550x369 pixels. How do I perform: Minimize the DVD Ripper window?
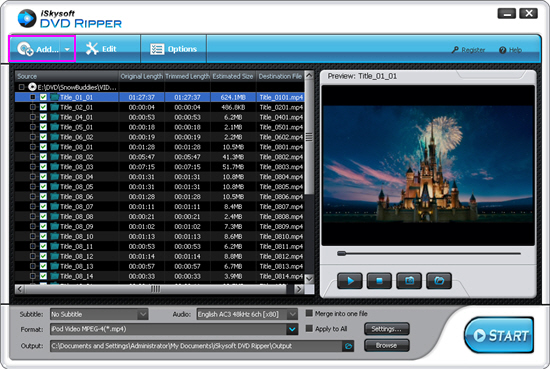point(507,14)
